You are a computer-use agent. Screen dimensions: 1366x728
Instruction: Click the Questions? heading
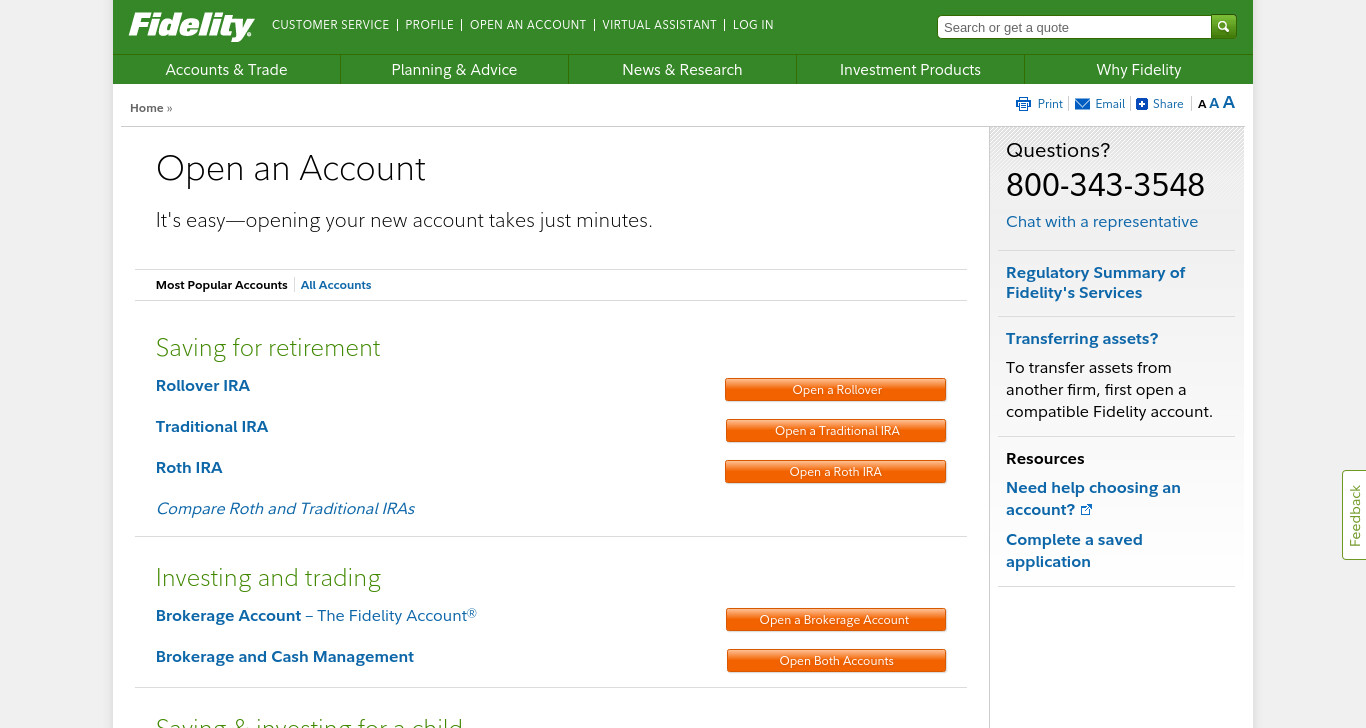(x=1058, y=151)
